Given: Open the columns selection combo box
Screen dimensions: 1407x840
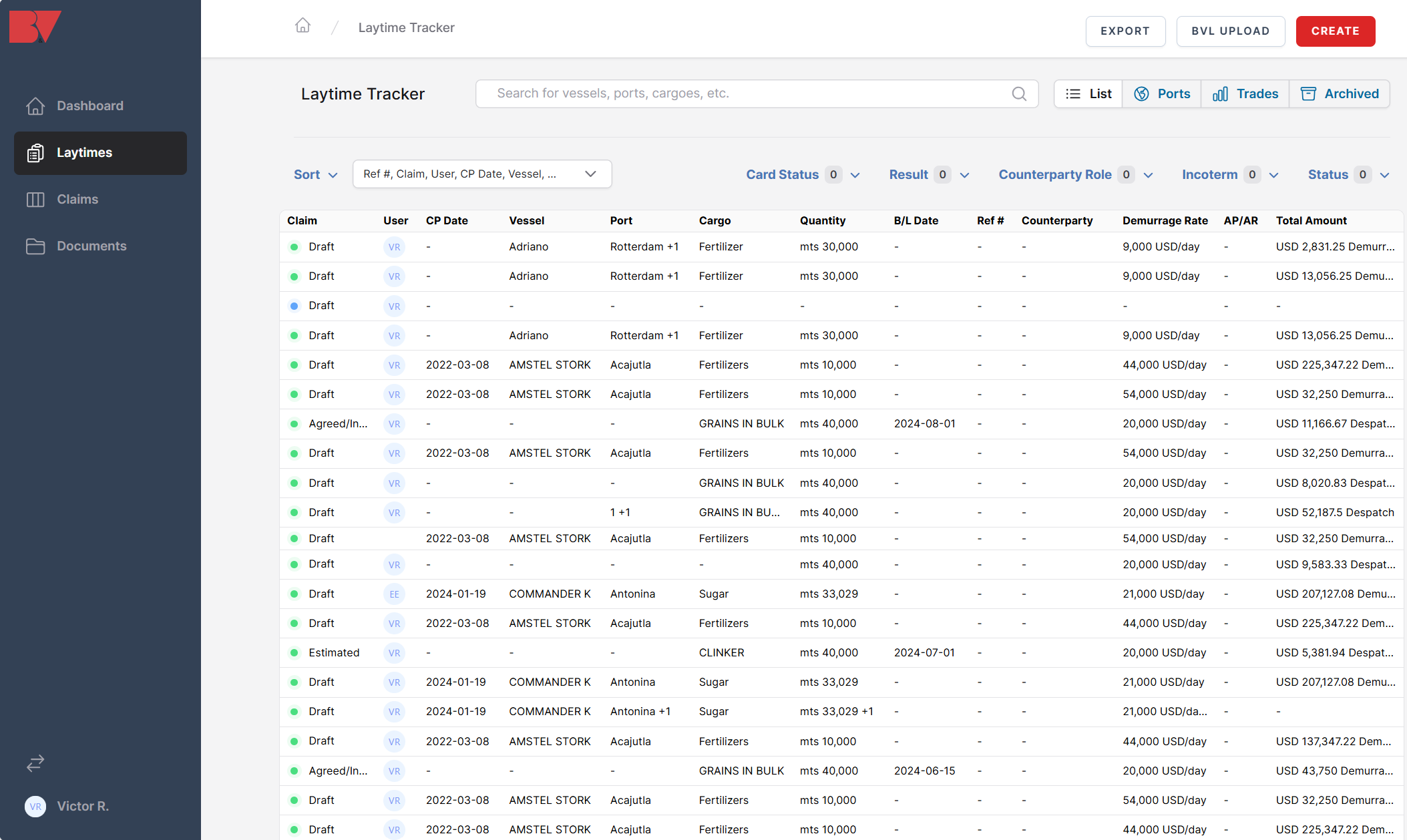Looking at the screenshot, I should (x=481, y=174).
